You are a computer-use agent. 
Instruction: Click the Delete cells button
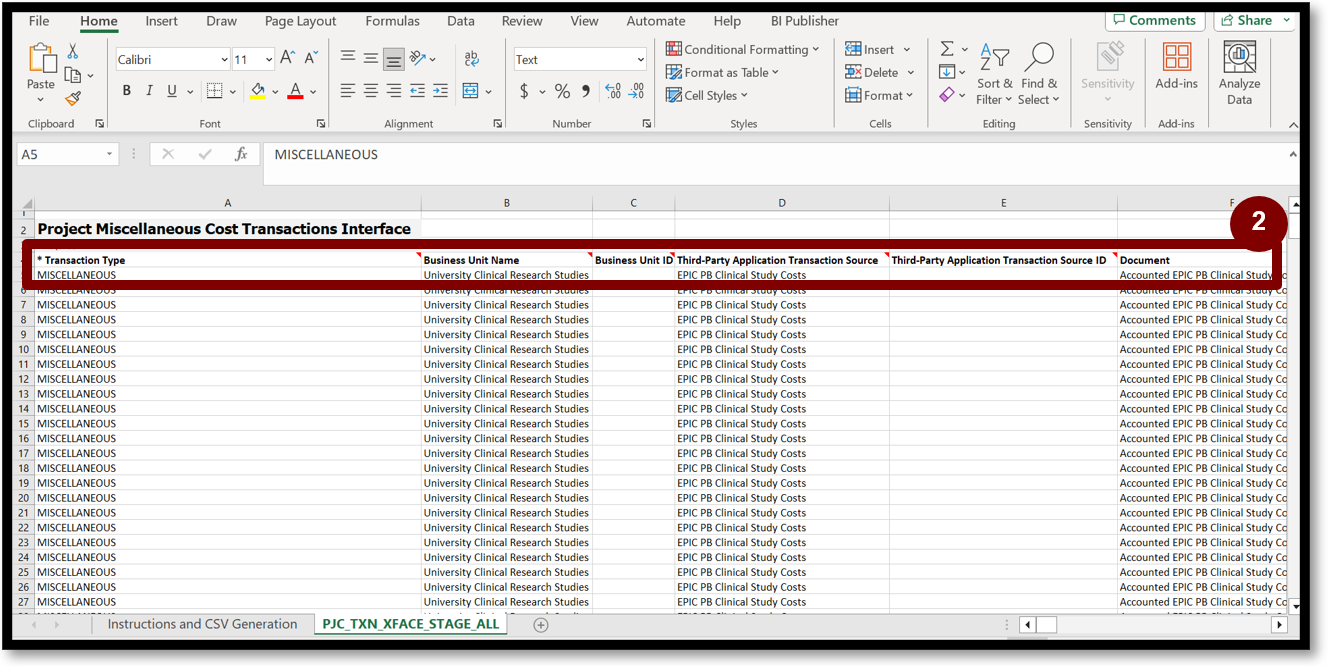(880, 72)
